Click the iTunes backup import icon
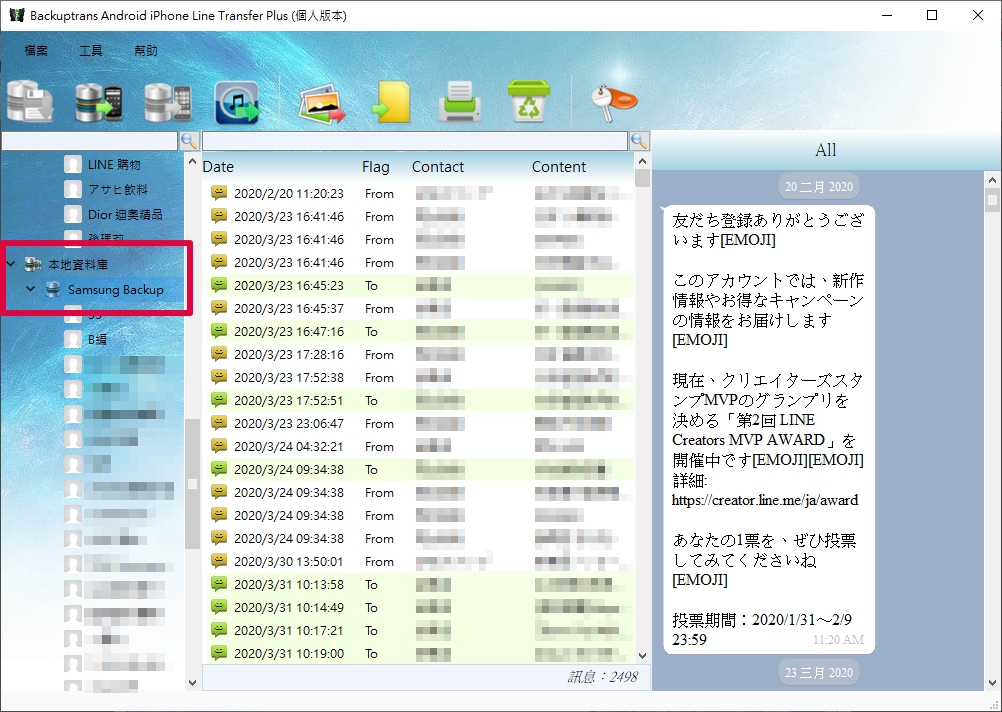 237,102
